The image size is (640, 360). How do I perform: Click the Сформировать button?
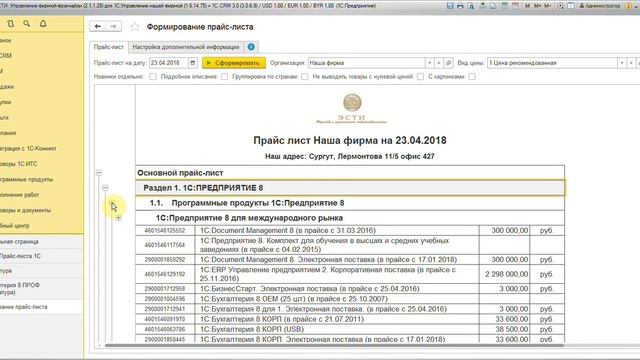tap(234, 63)
